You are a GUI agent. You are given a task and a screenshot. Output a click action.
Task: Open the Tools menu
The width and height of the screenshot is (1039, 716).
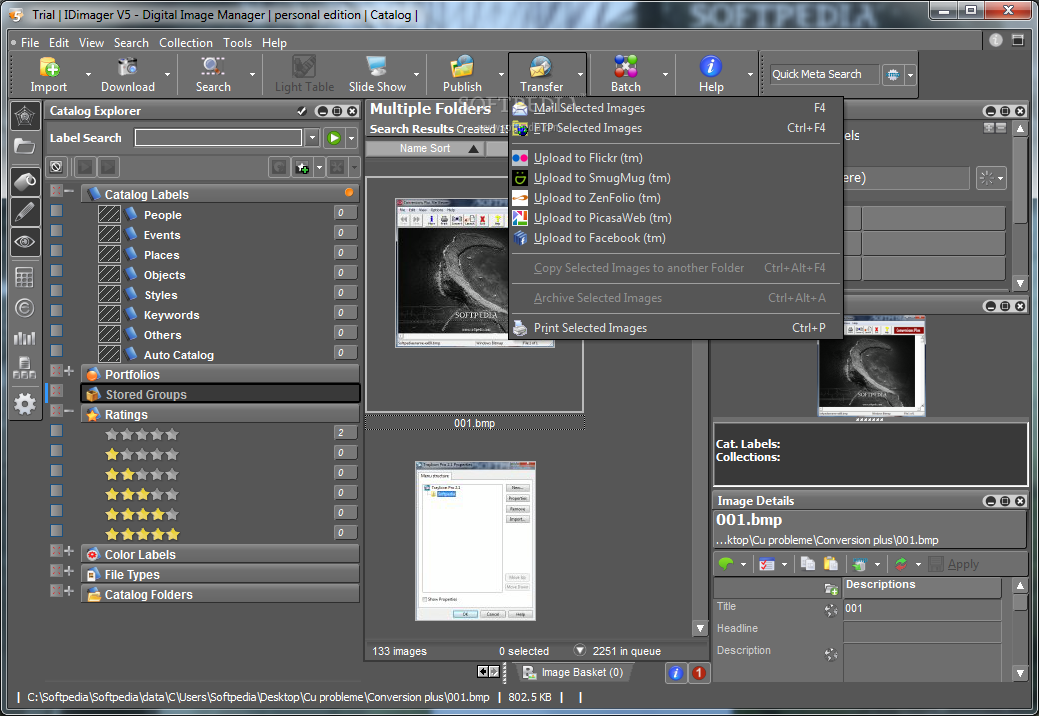[237, 42]
